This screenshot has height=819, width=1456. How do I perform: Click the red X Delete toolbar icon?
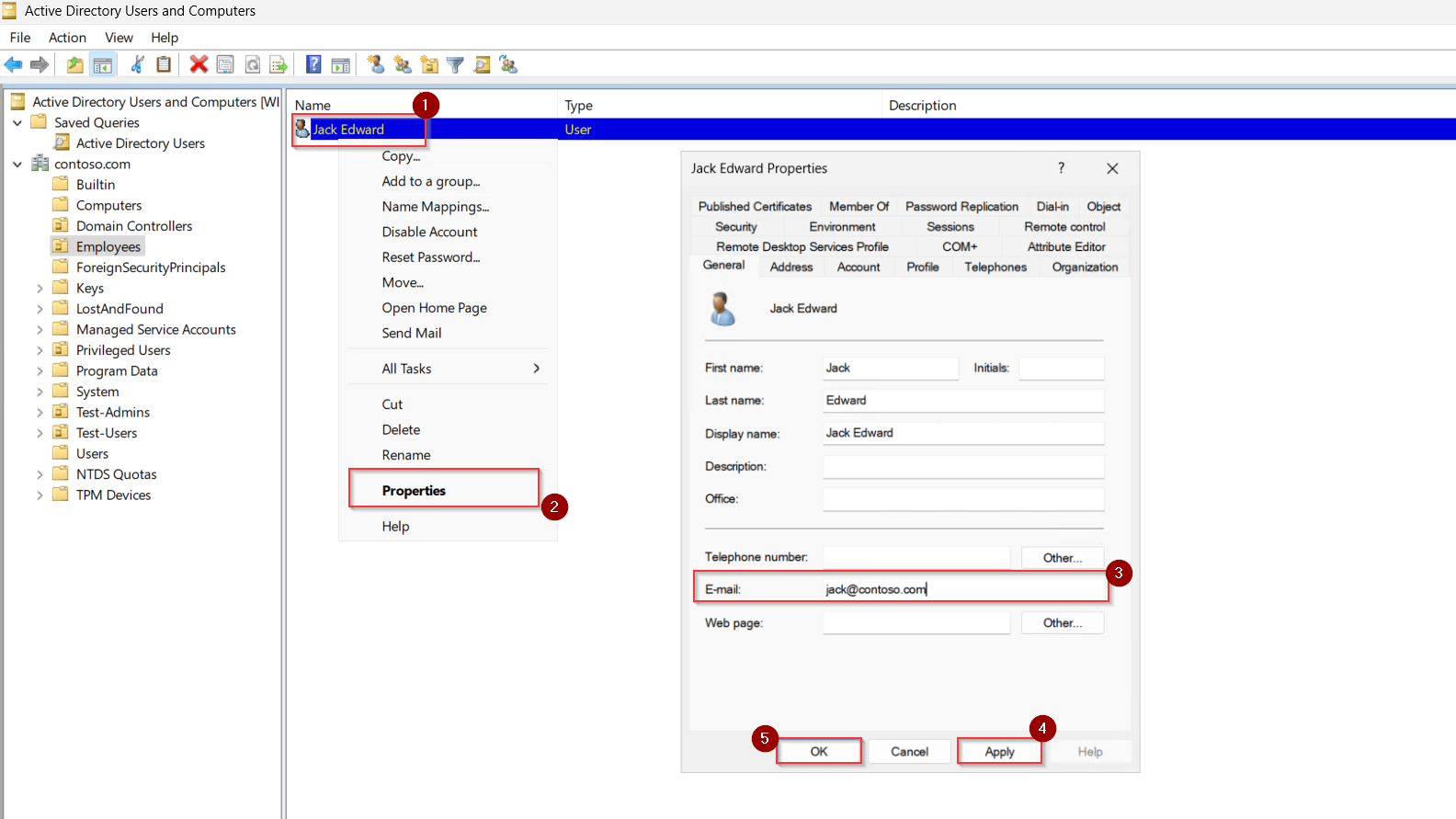click(x=199, y=64)
